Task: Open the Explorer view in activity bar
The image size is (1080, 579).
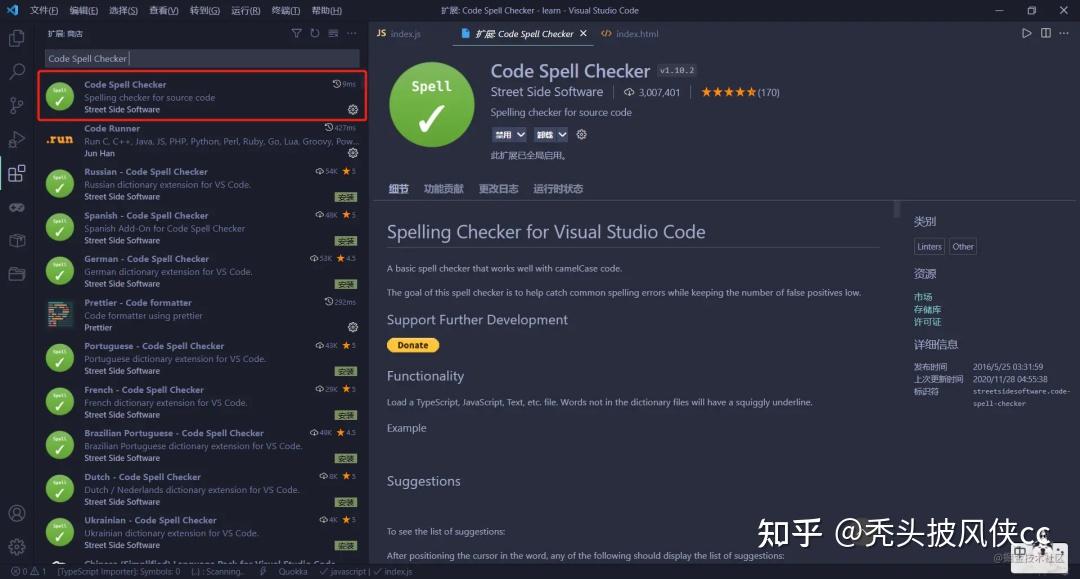Action: [x=17, y=38]
